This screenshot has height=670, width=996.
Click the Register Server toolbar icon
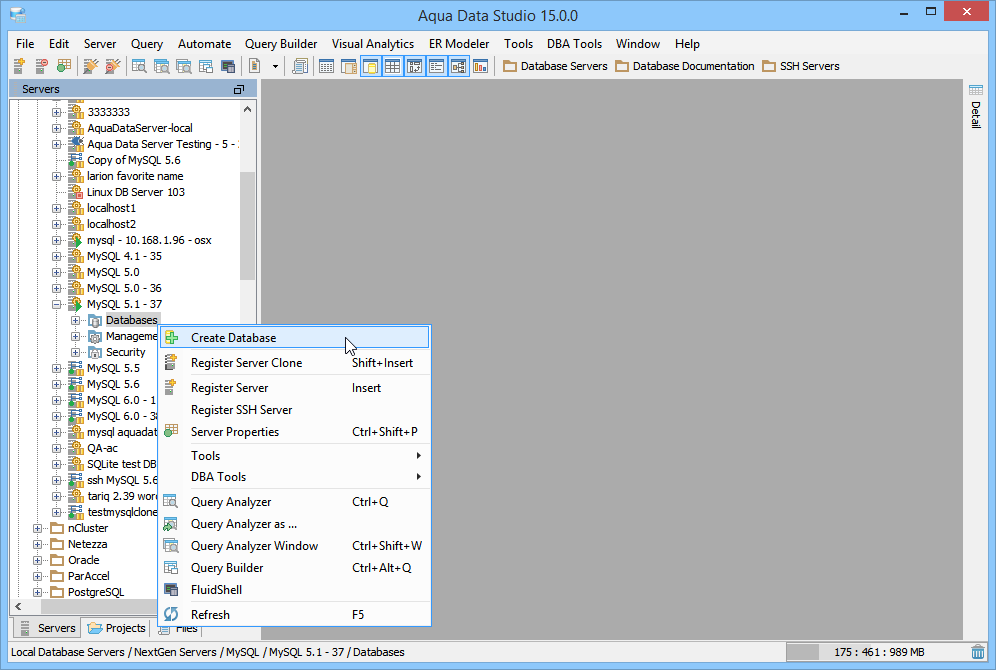[x=20, y=65]
